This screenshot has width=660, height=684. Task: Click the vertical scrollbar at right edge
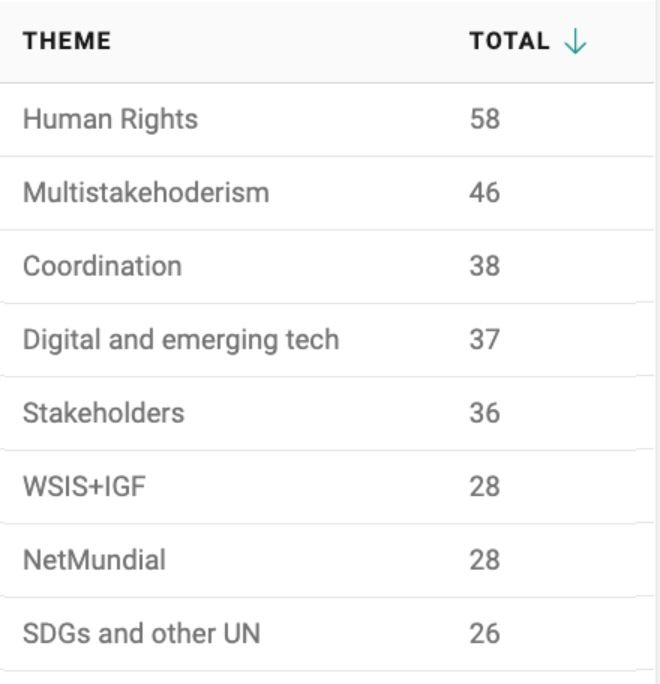(x=657, y=342)
